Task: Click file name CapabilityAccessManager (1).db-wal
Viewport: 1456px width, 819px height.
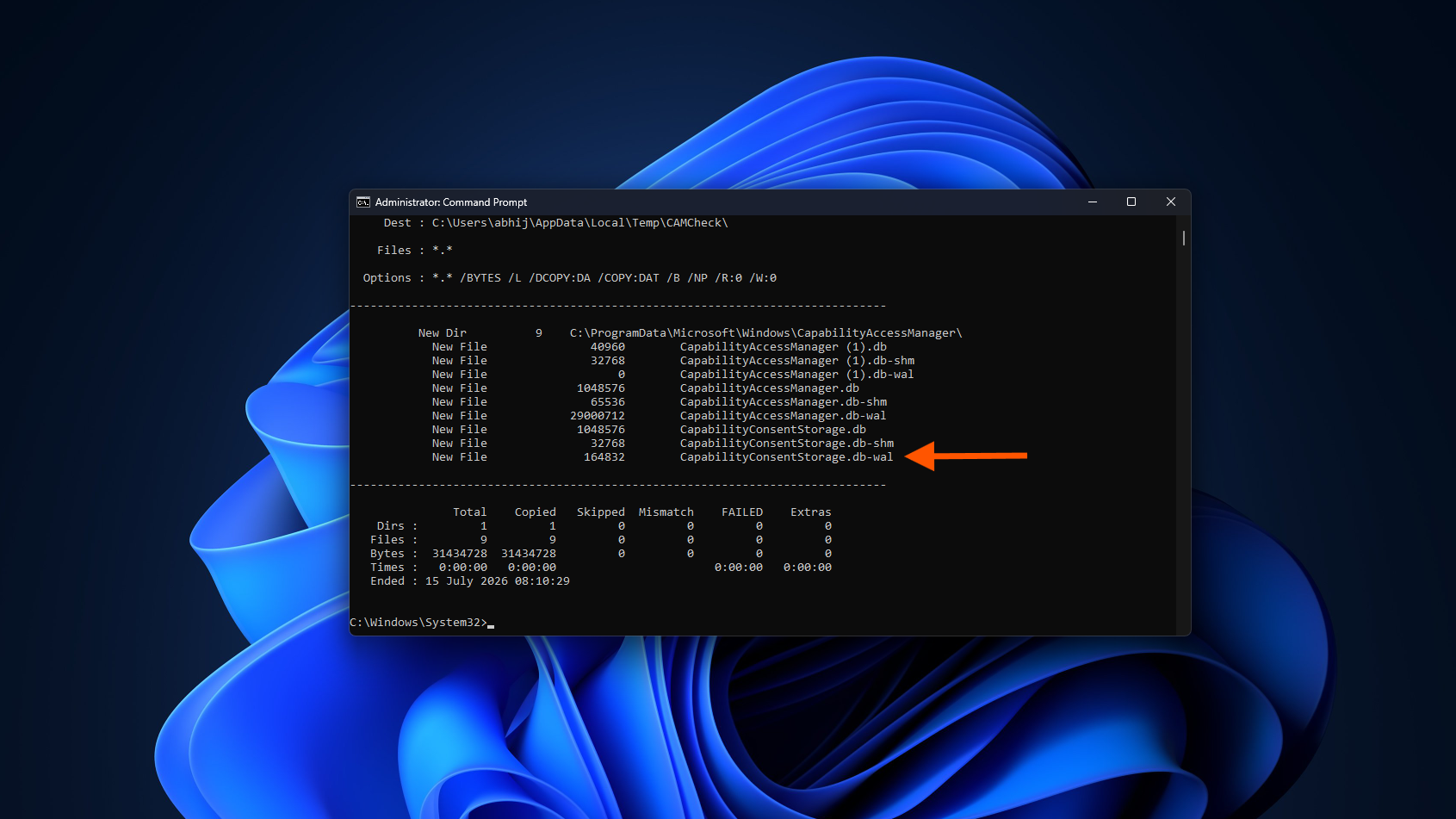Action: coord(797,375)
